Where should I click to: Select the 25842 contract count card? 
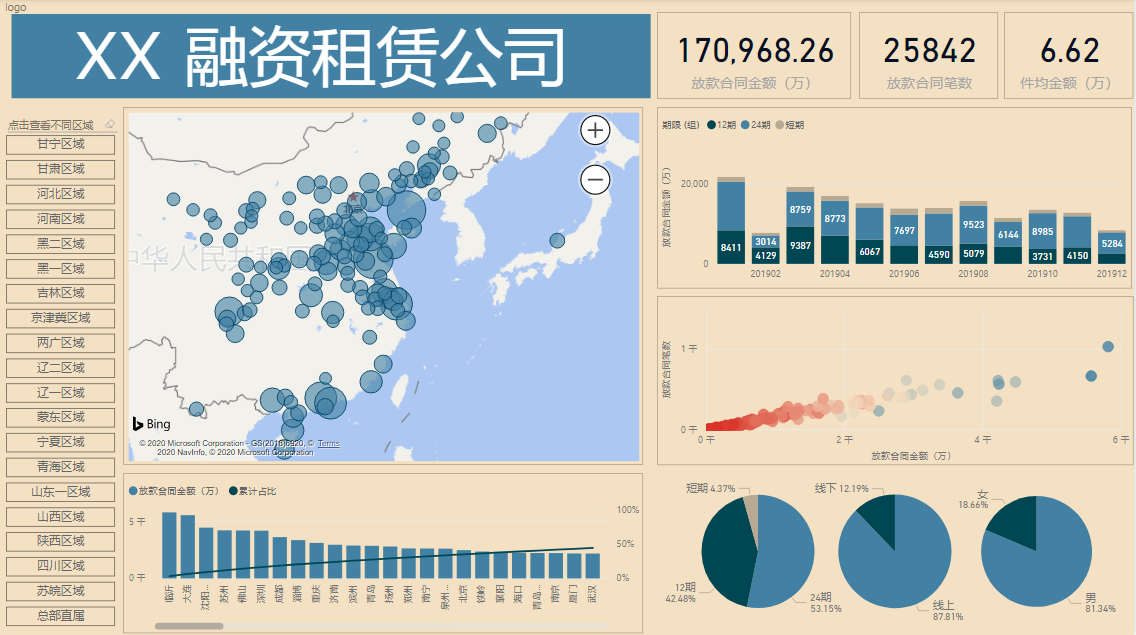(x=929, y=55)
